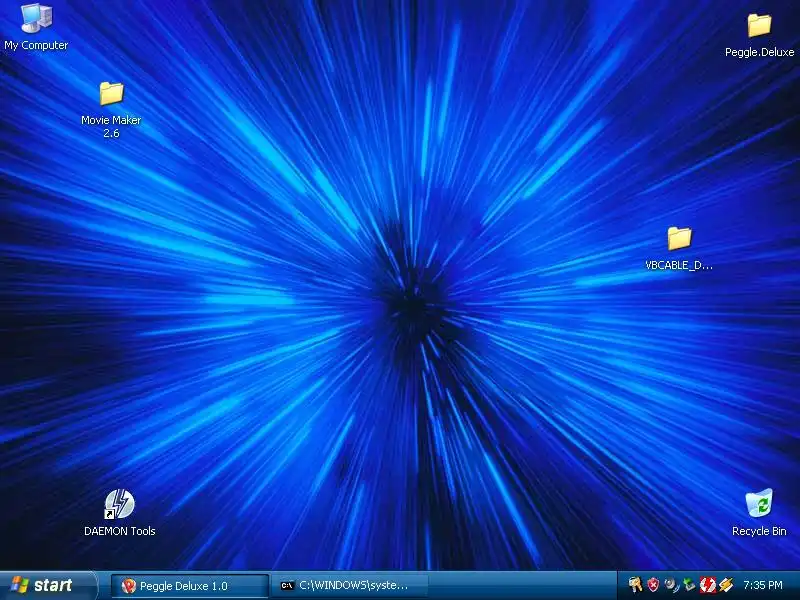Click the Safely Remove Hardware tray icon
This screenshot has height=600, width=800.
click(x=689, y=585)
